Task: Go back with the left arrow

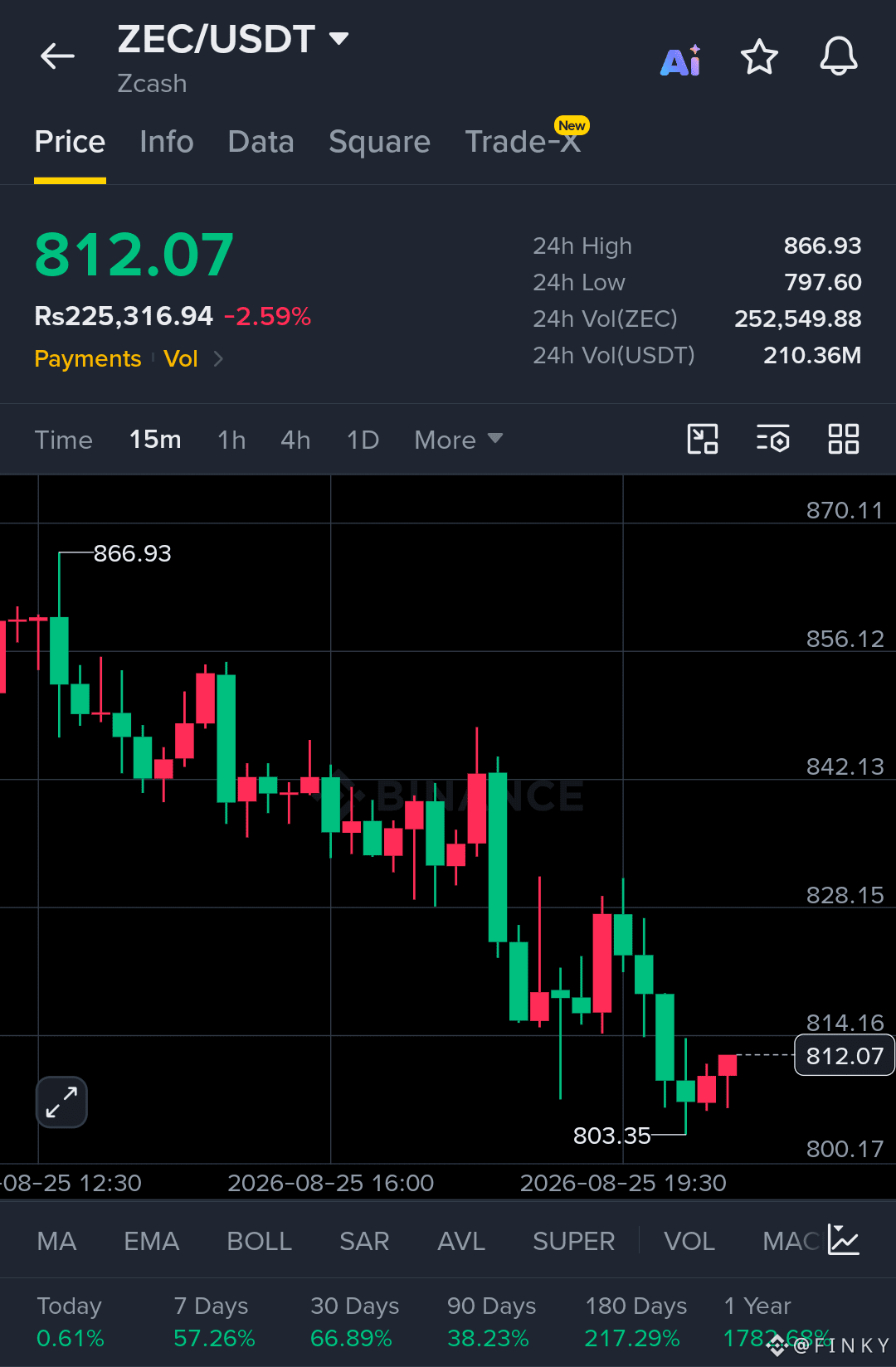Action: point(57,56)
